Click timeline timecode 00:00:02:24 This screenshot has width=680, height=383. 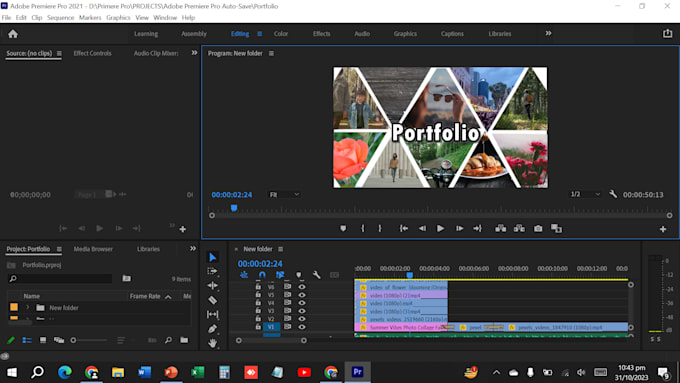(260, 263)
